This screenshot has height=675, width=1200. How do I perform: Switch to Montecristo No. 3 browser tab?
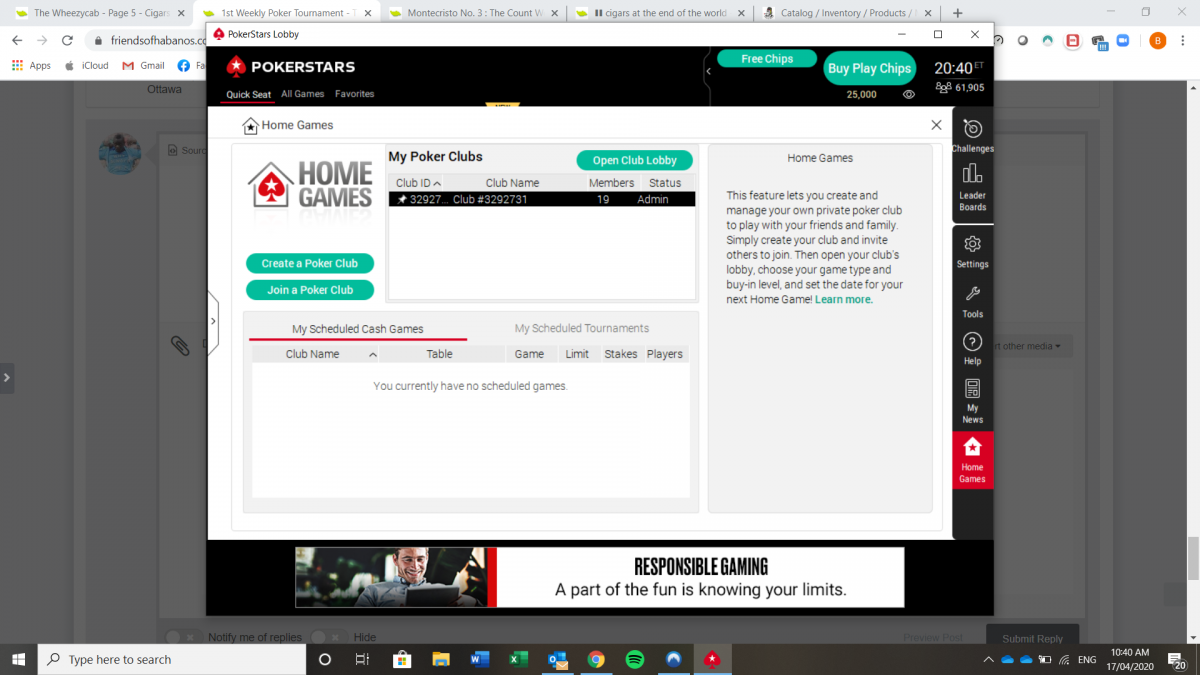474,13
